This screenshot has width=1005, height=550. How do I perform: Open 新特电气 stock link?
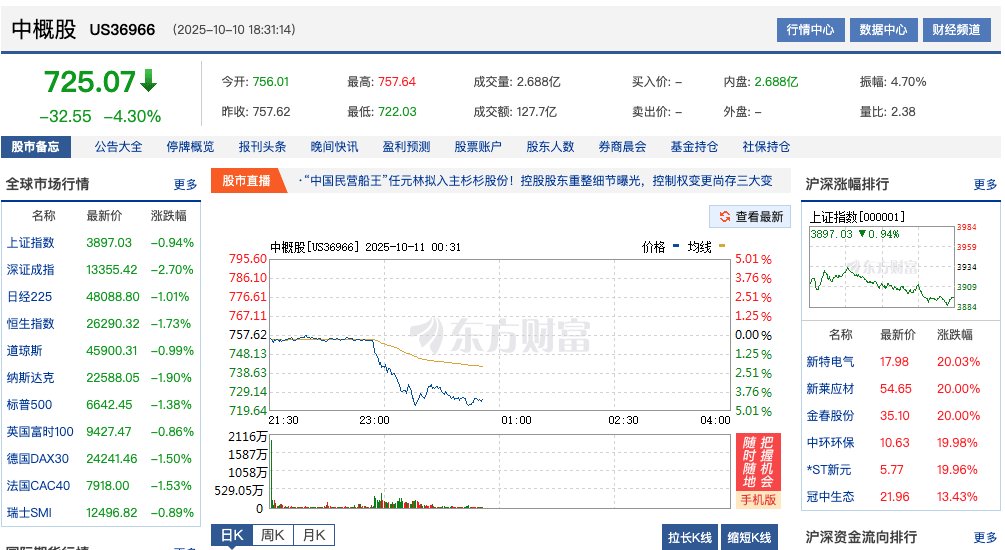pyautogui.click(x=830, y=362)
